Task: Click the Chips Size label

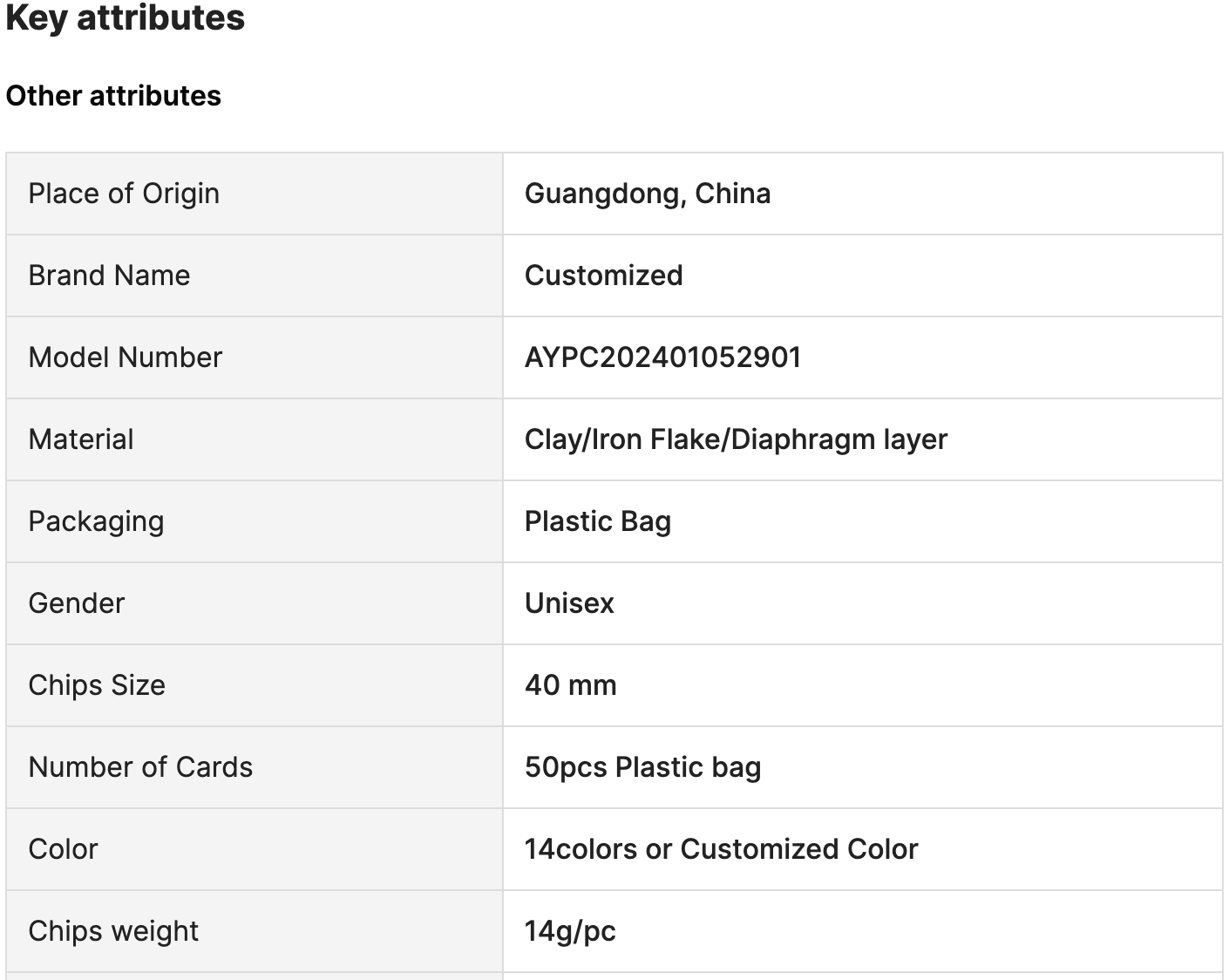Action: pos(97,685)
